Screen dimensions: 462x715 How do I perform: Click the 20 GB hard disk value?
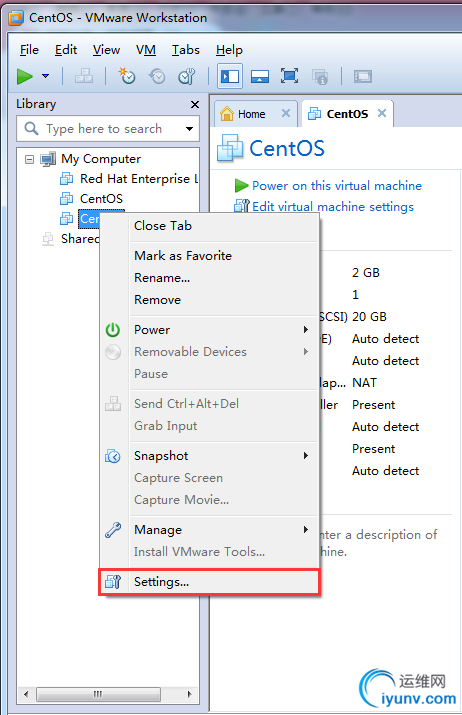pos(369,316)
